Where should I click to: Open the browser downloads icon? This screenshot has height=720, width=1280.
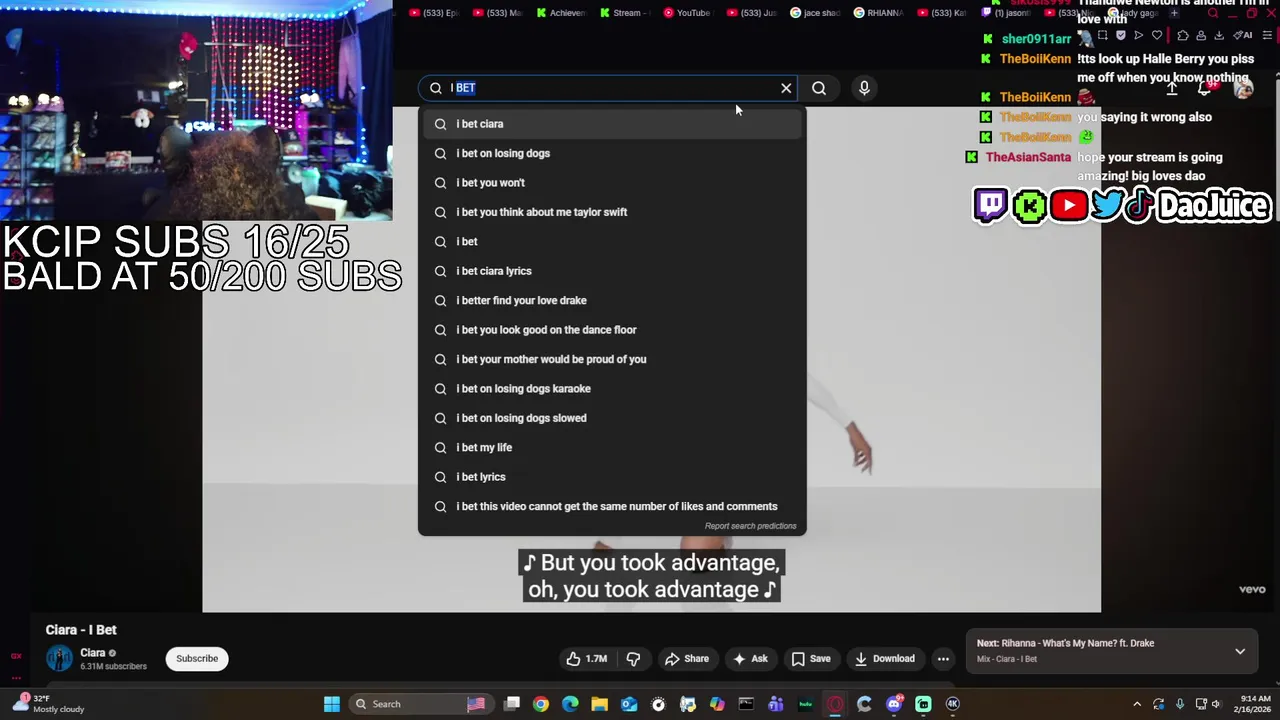1219,36
